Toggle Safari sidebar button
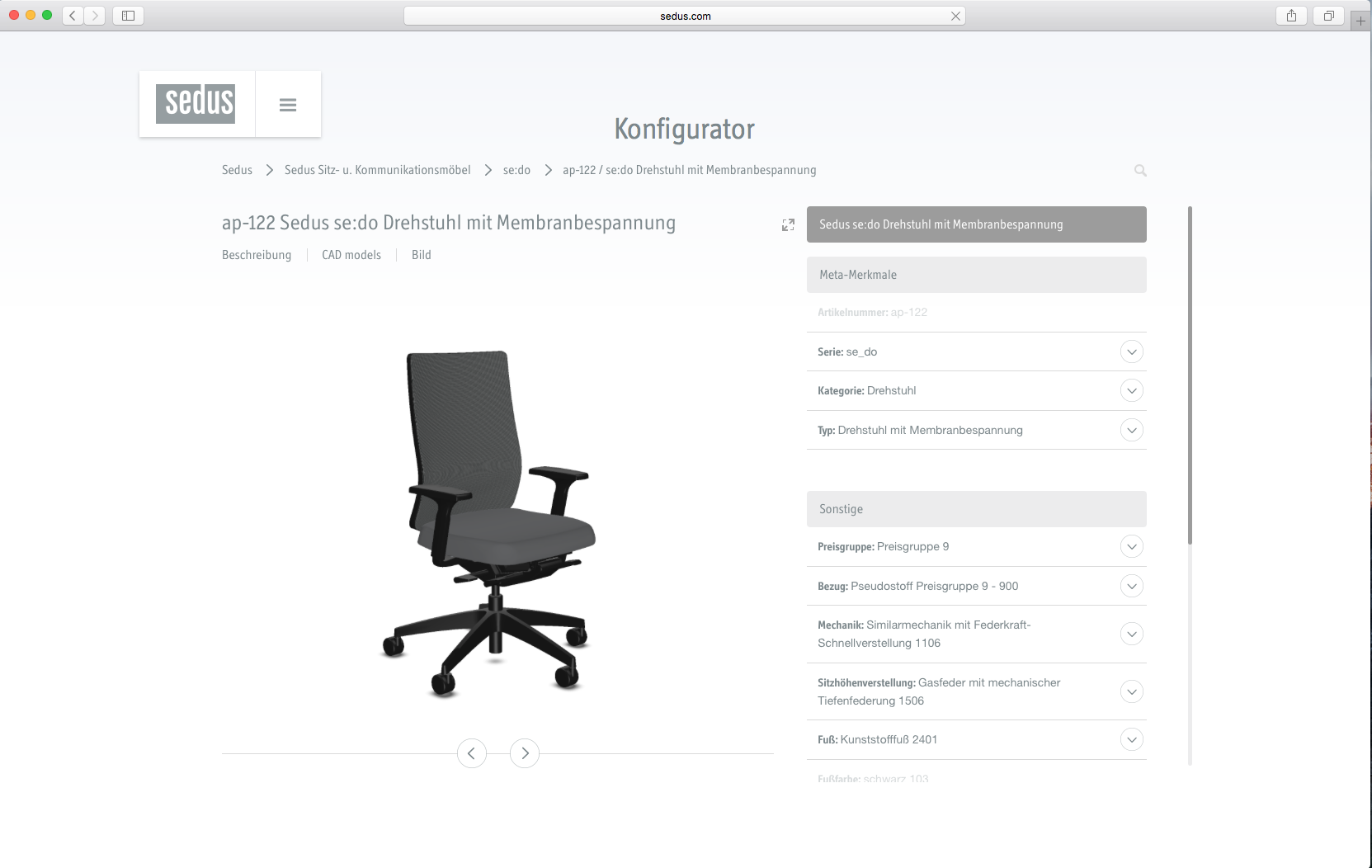The image size is (1372, 868). [x=128, y=16]
